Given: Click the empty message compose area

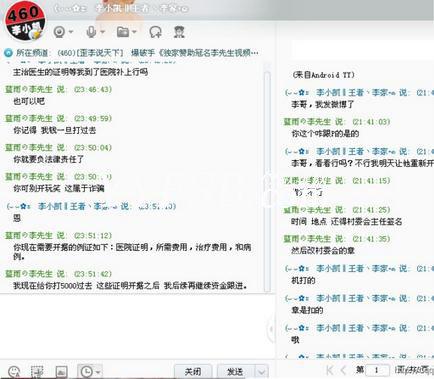Looking at the screenshot, I should 137,327.
